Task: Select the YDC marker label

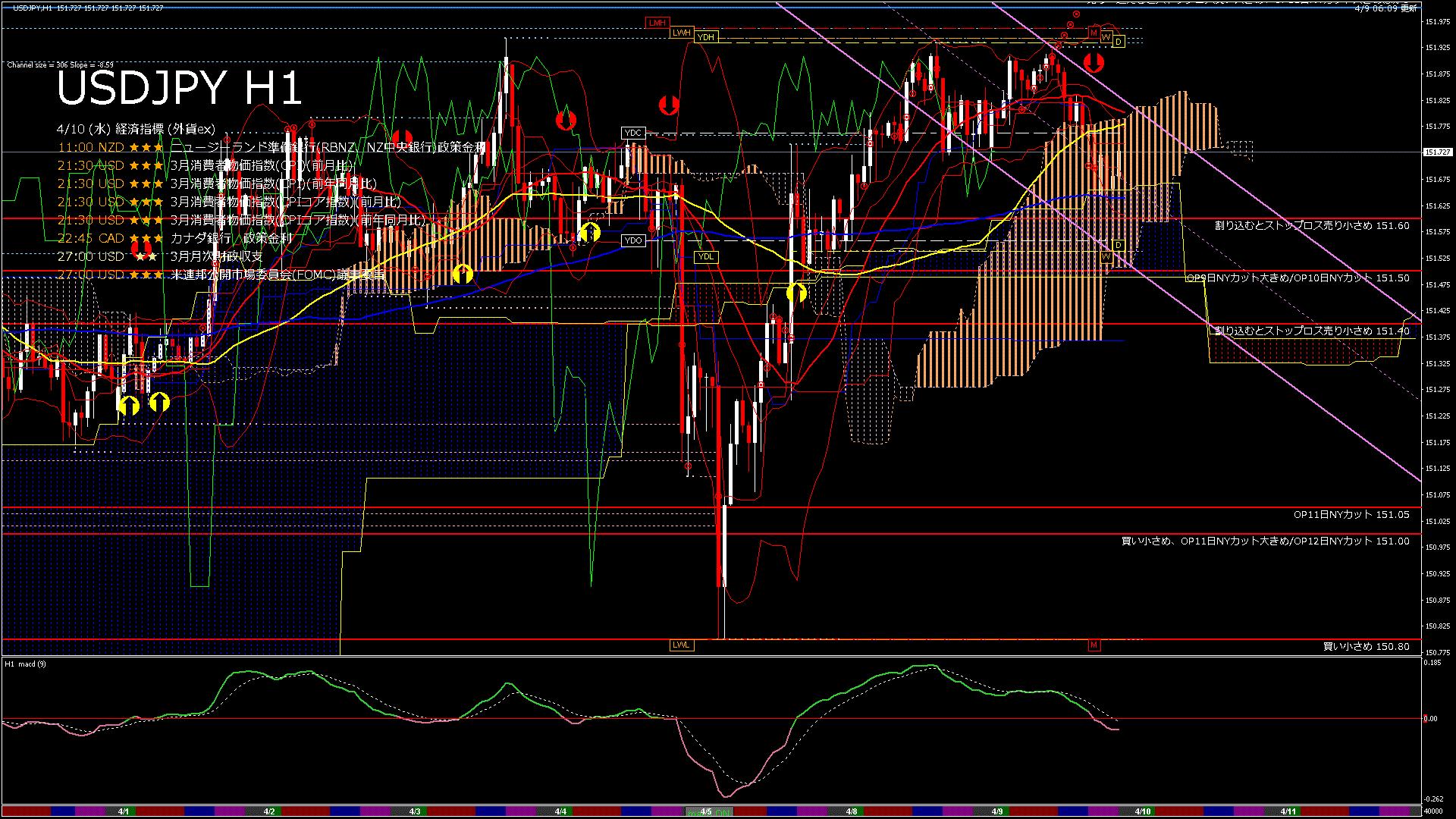Action: (632, 133)
